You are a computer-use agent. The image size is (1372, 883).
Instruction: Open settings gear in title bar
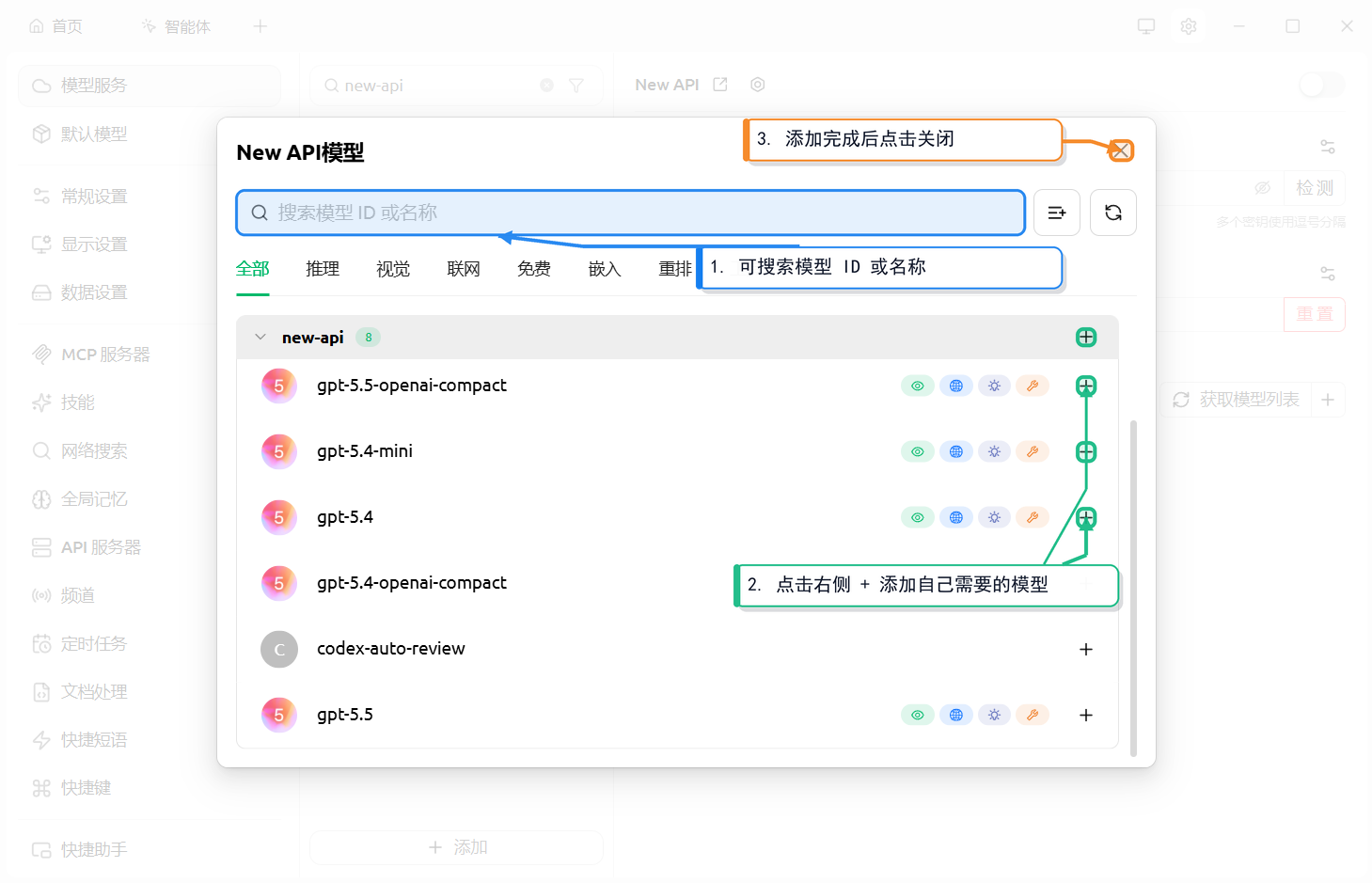(x=1189, y=26)
